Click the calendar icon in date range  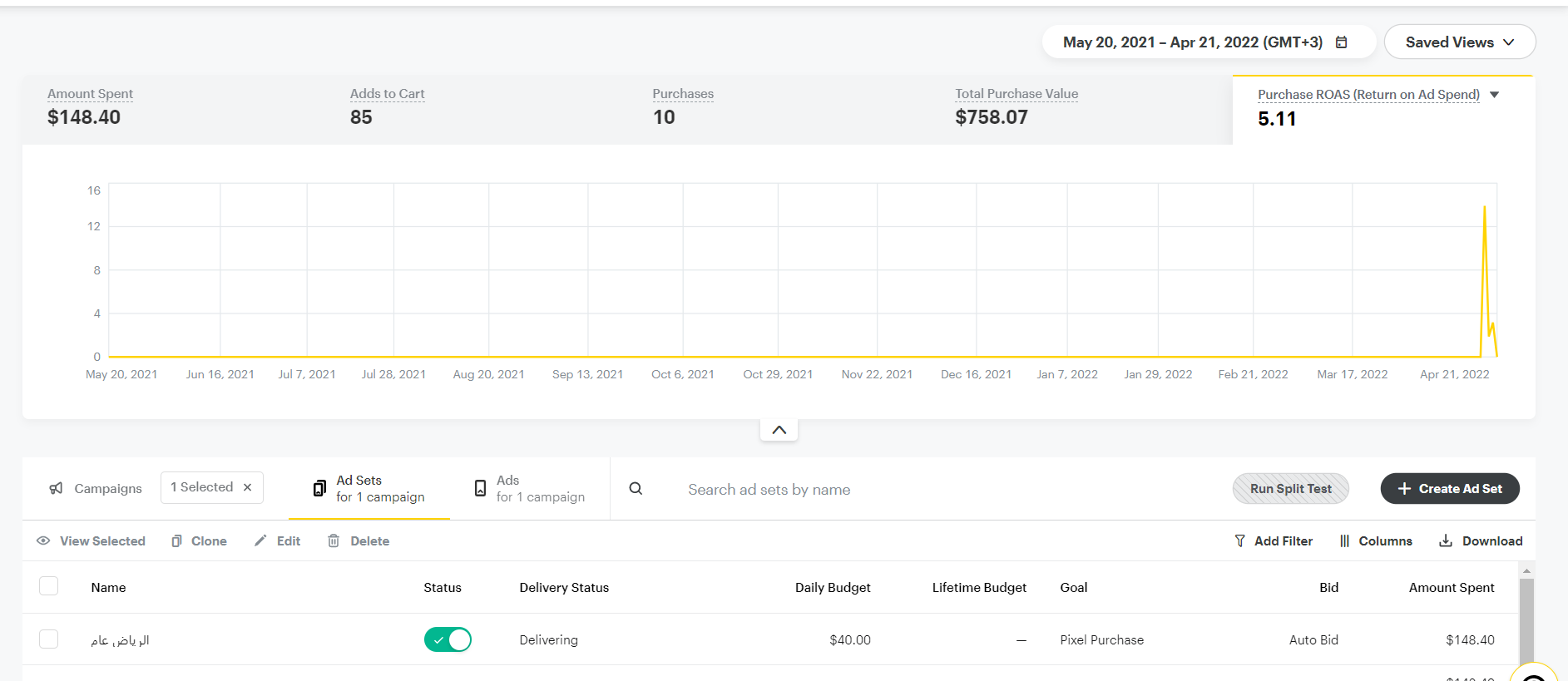pyautogui.click(x=1341, y=42)
